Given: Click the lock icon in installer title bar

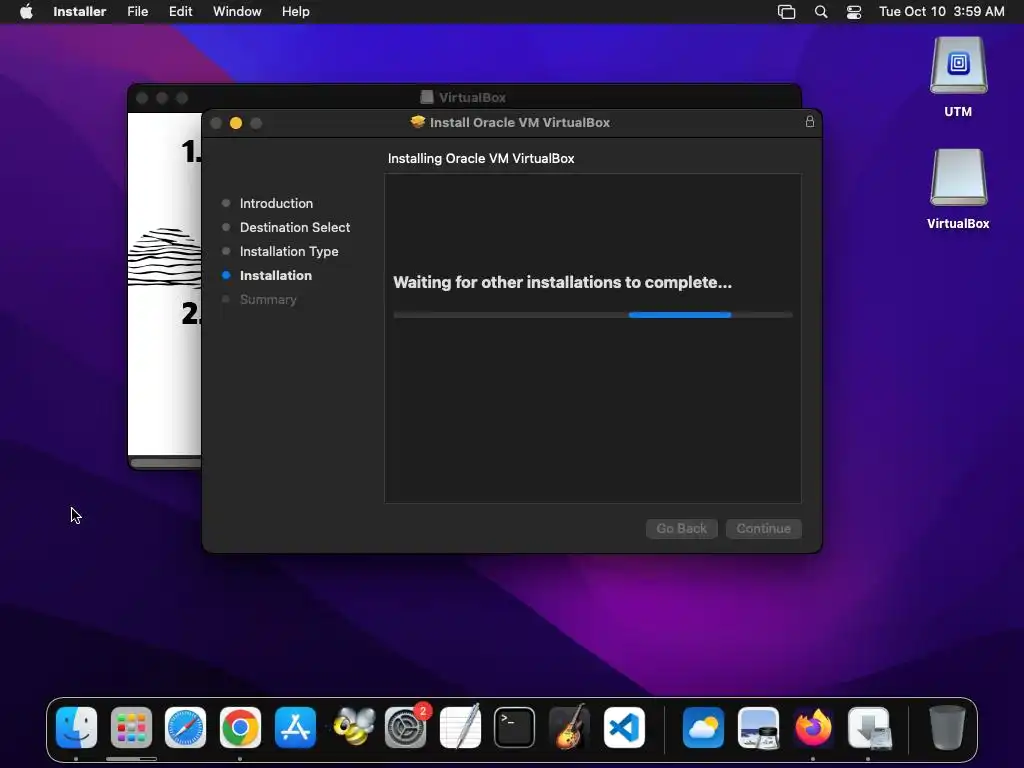Looking at the screenshot, I should click(x=810, y=121).
